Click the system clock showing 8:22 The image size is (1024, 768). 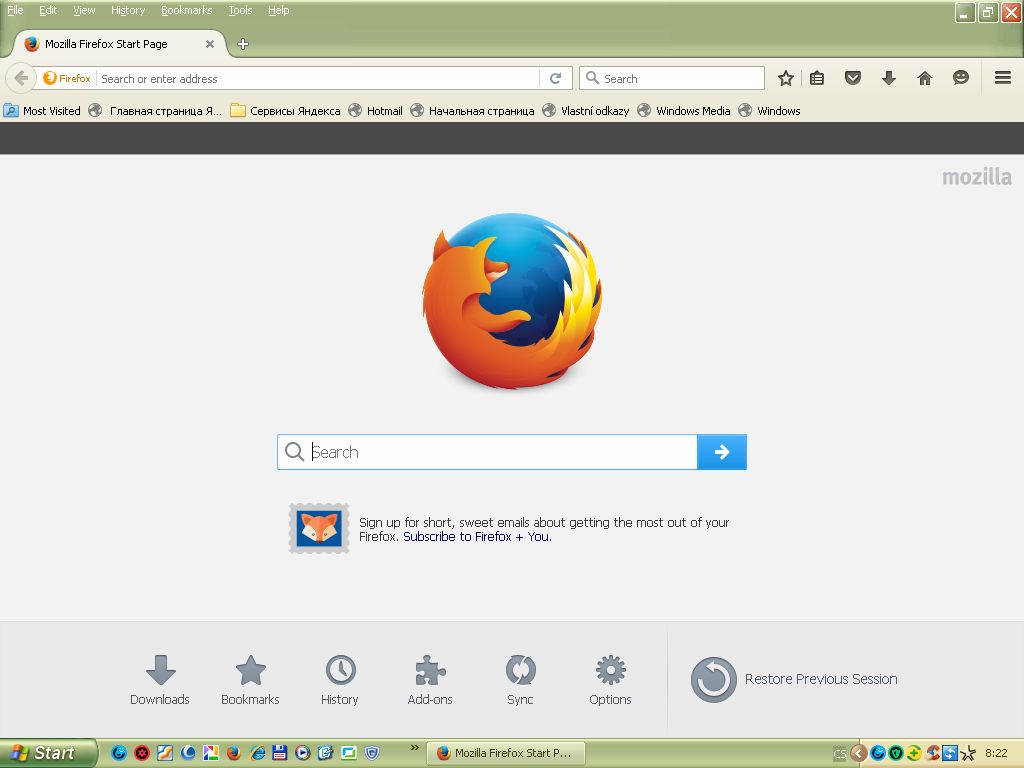(996, 754)
